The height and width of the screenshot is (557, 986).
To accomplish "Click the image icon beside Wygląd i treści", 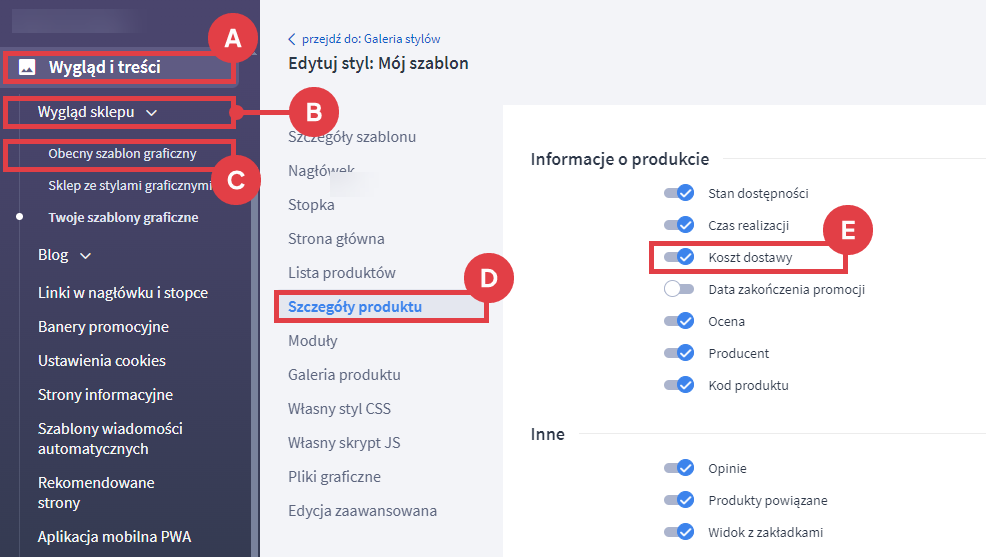I will pyautogui.click(x=27, y=67).
